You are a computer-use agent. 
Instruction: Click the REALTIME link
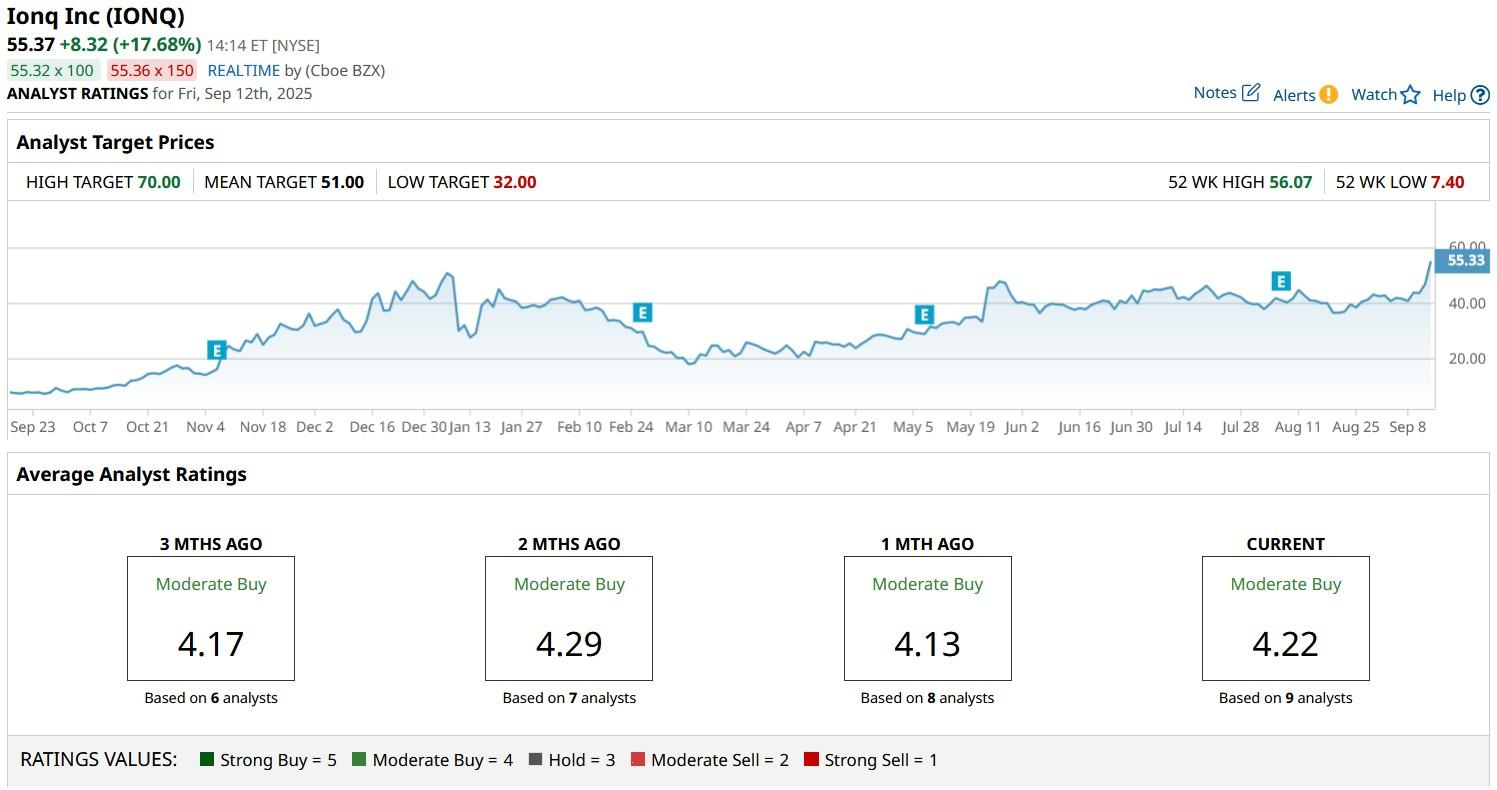pyautogui.click(x=243, y=71)
